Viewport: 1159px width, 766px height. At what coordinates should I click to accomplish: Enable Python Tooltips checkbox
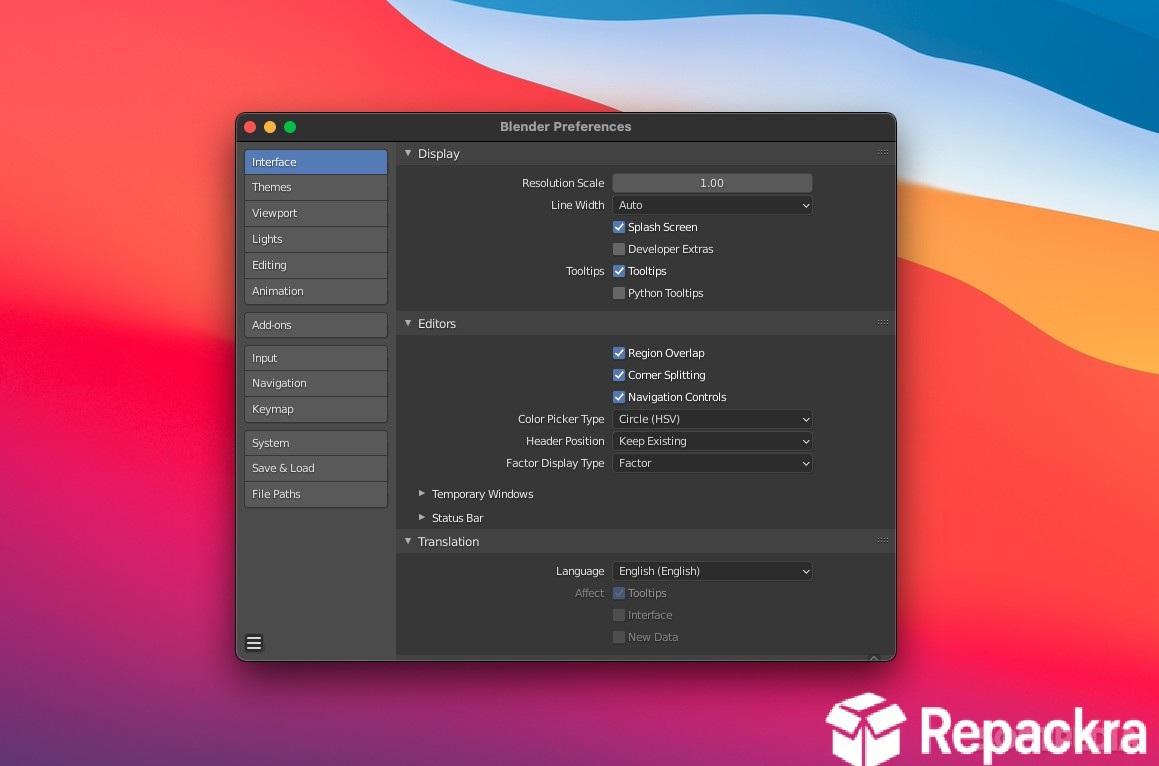pos(619,293)
